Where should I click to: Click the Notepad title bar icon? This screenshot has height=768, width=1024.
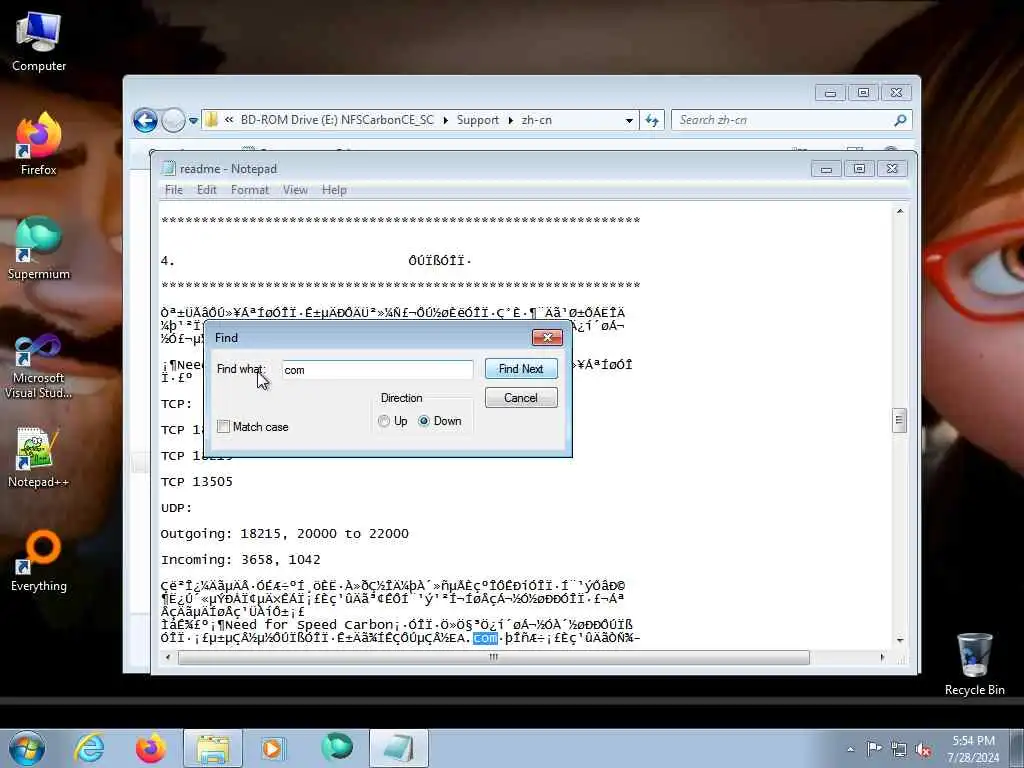(168, 168)
